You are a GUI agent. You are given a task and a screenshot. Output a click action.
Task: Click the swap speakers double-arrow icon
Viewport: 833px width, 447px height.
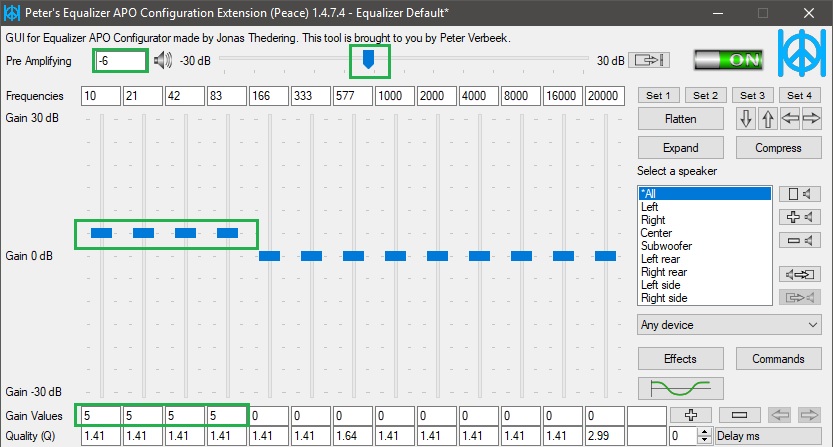click(800, 274)
